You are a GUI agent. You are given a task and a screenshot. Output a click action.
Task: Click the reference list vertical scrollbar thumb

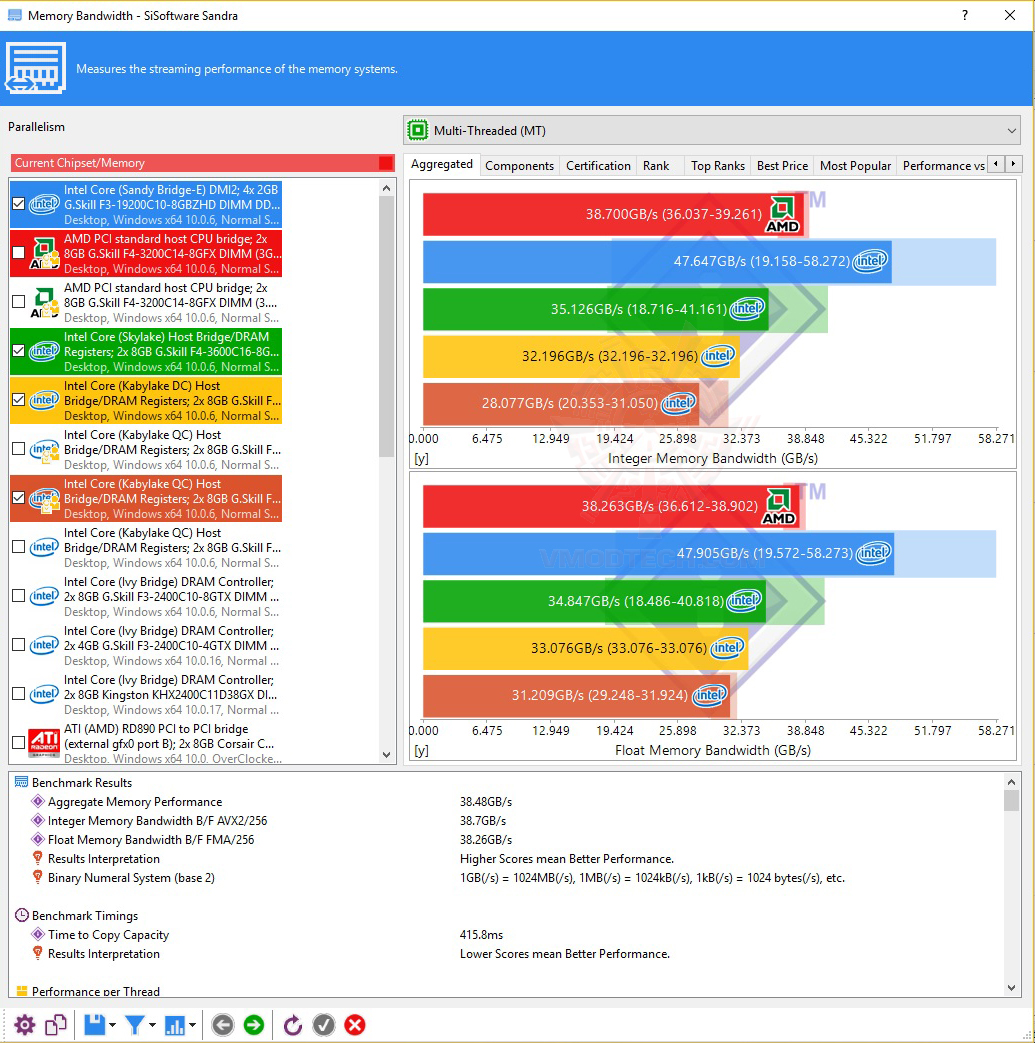tap(386, 327)
